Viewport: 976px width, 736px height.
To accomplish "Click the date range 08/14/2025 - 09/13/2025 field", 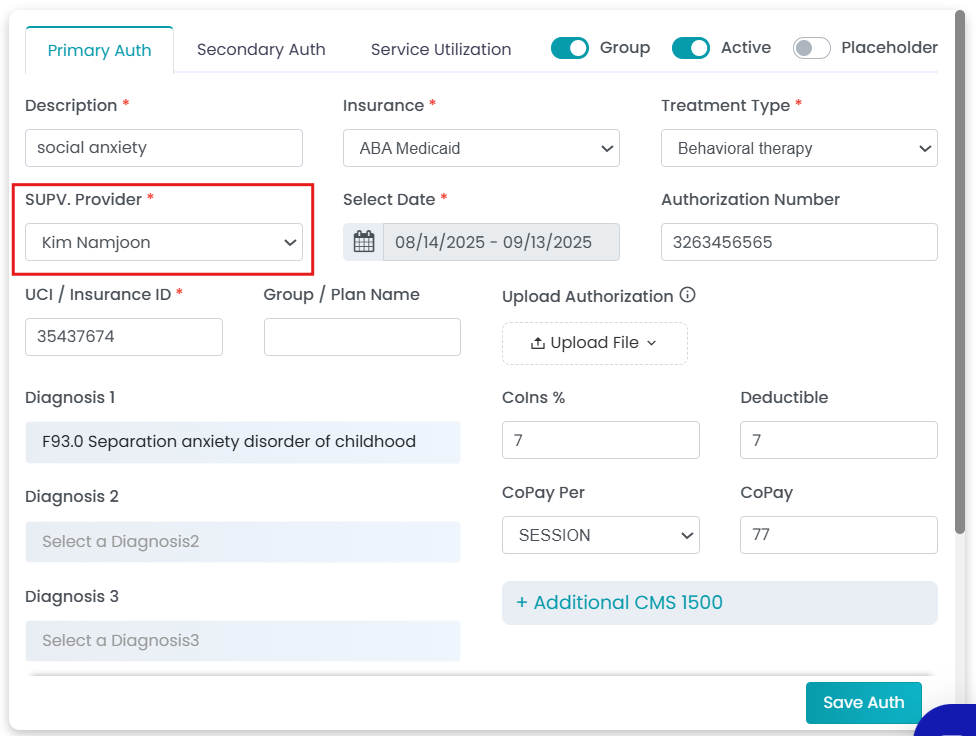I will [x=501, y=242].
